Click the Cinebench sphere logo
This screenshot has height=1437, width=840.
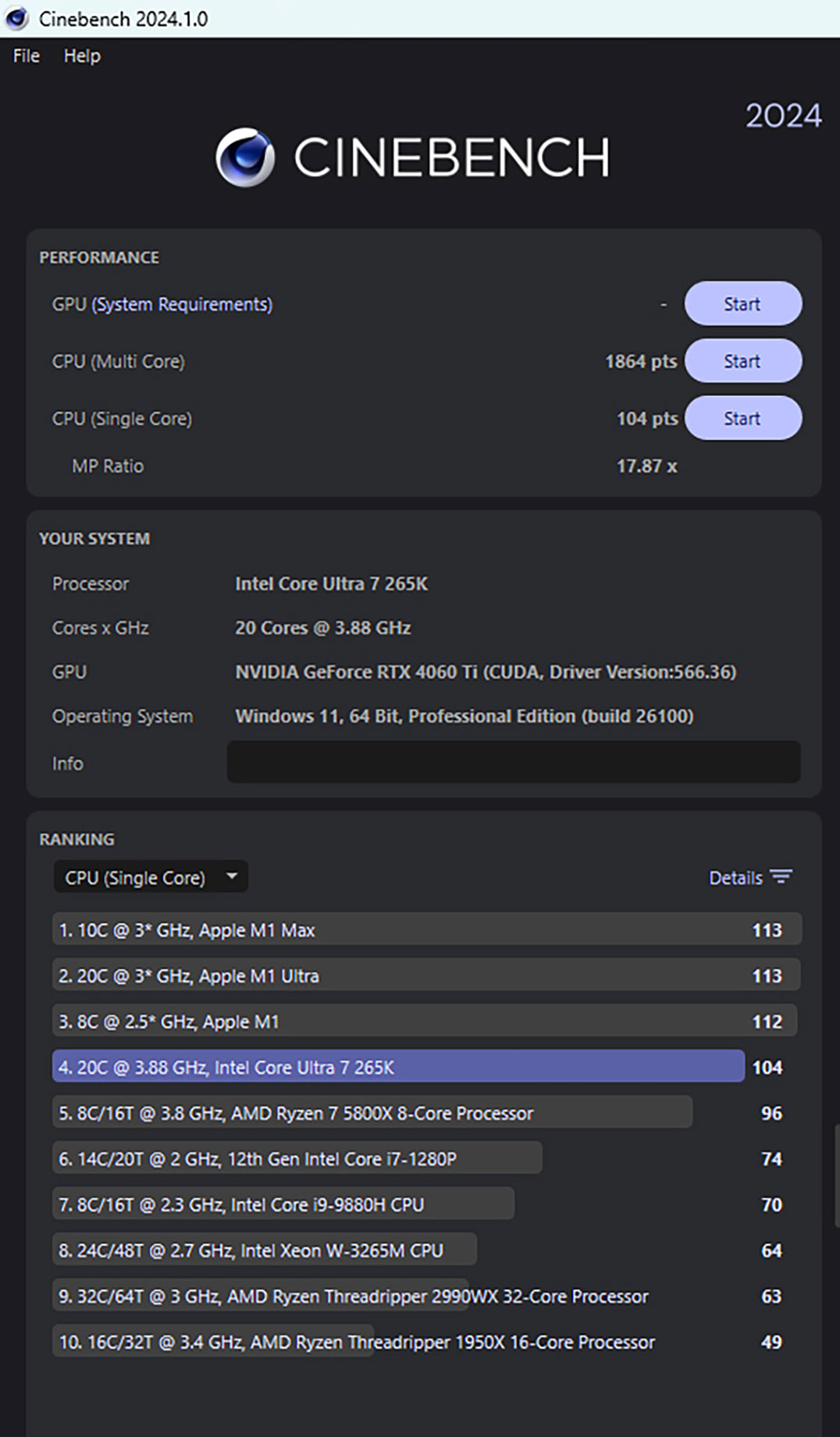(245, 157)
